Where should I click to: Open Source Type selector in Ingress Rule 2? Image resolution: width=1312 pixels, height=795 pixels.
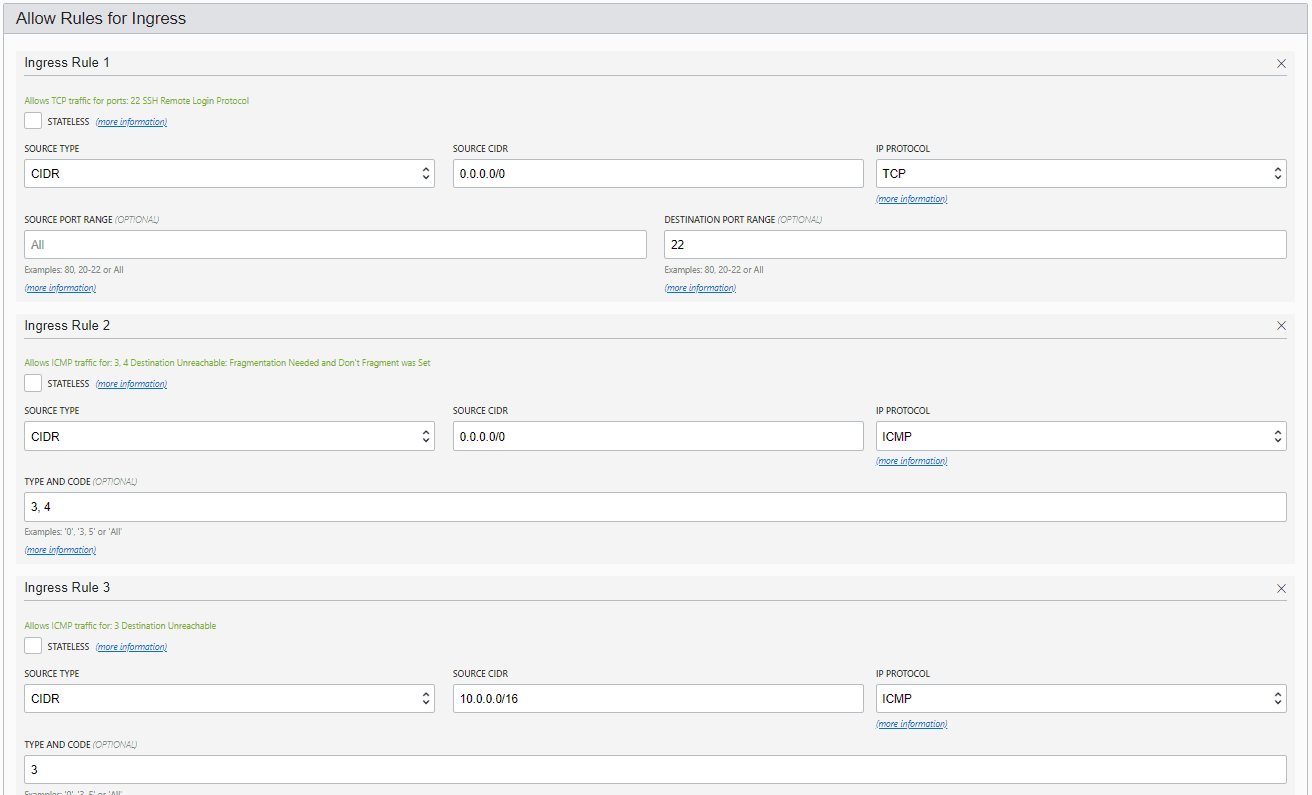pos(229,435)
